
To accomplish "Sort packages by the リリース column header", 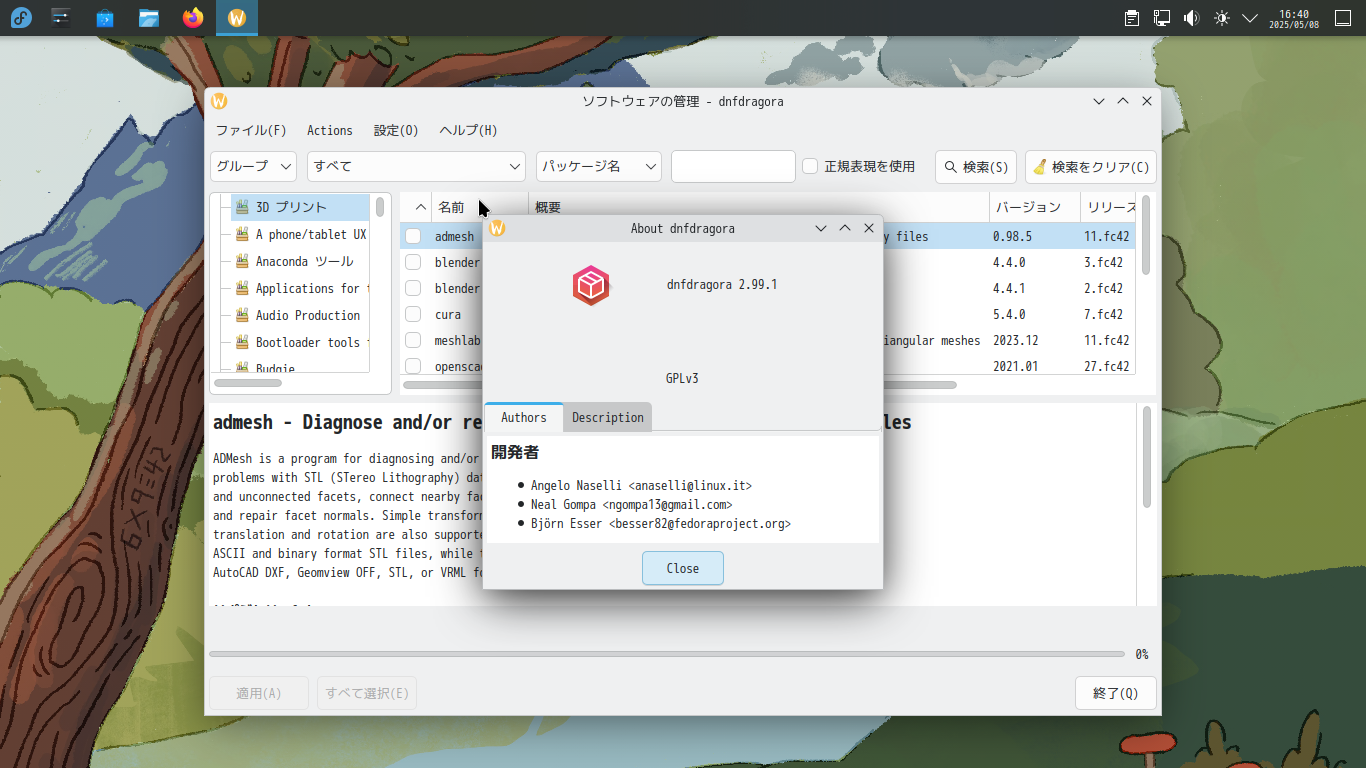I will point(1108,207).
